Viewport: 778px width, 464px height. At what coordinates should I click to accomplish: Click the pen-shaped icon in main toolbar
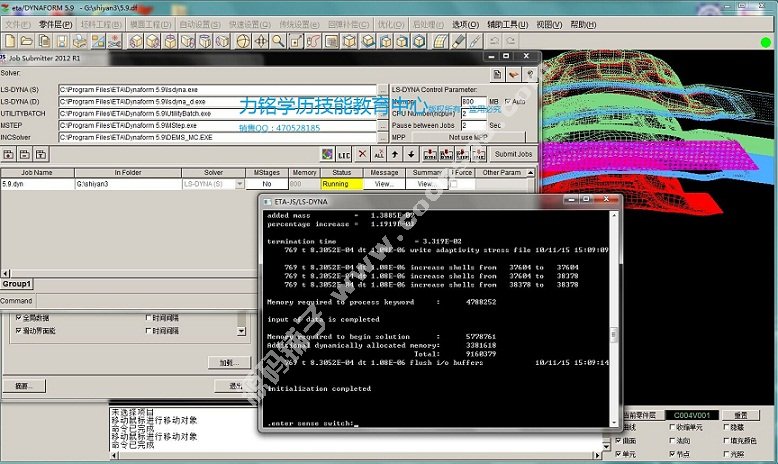[458, 41]
